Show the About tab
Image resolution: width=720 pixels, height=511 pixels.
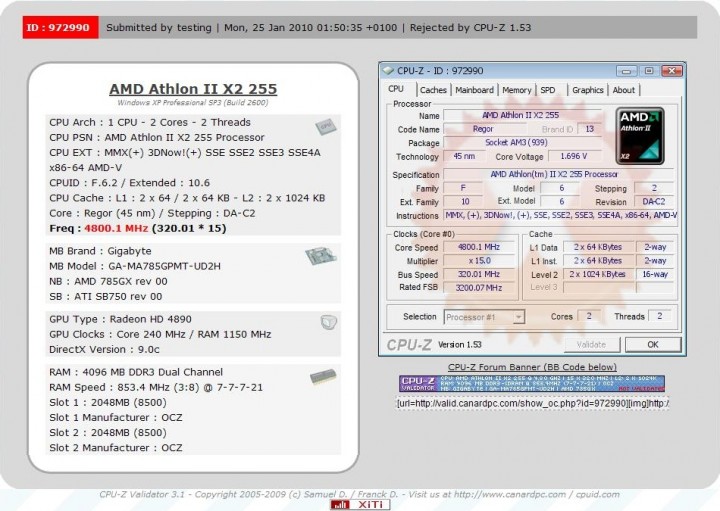[x=624, y=90]
